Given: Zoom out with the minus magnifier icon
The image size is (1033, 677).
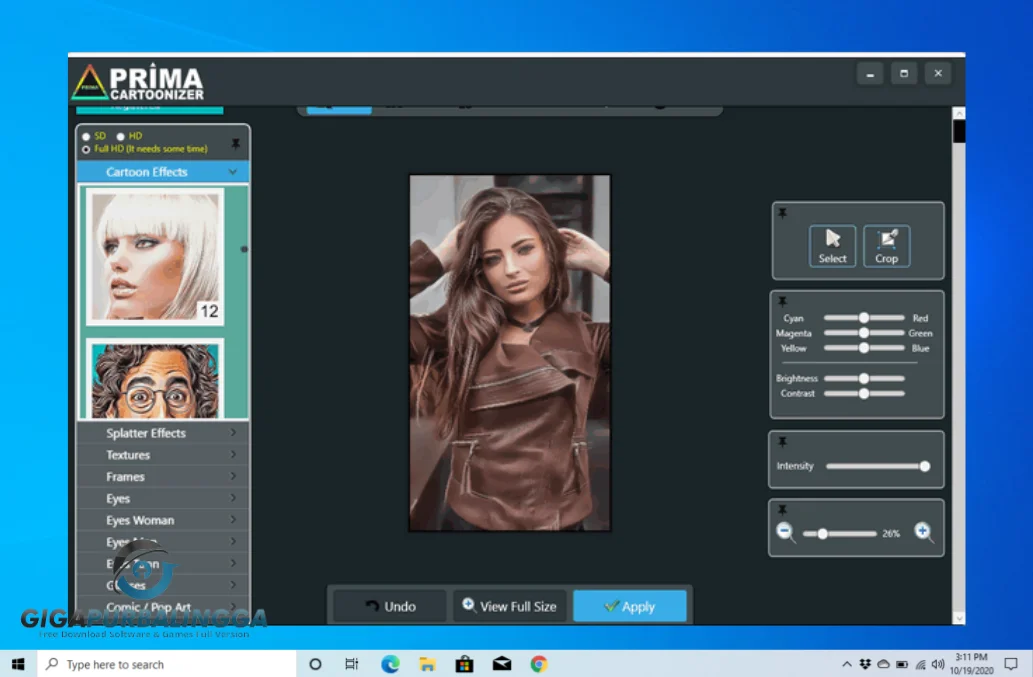Looking at the screenshot, I should (786, 532).
